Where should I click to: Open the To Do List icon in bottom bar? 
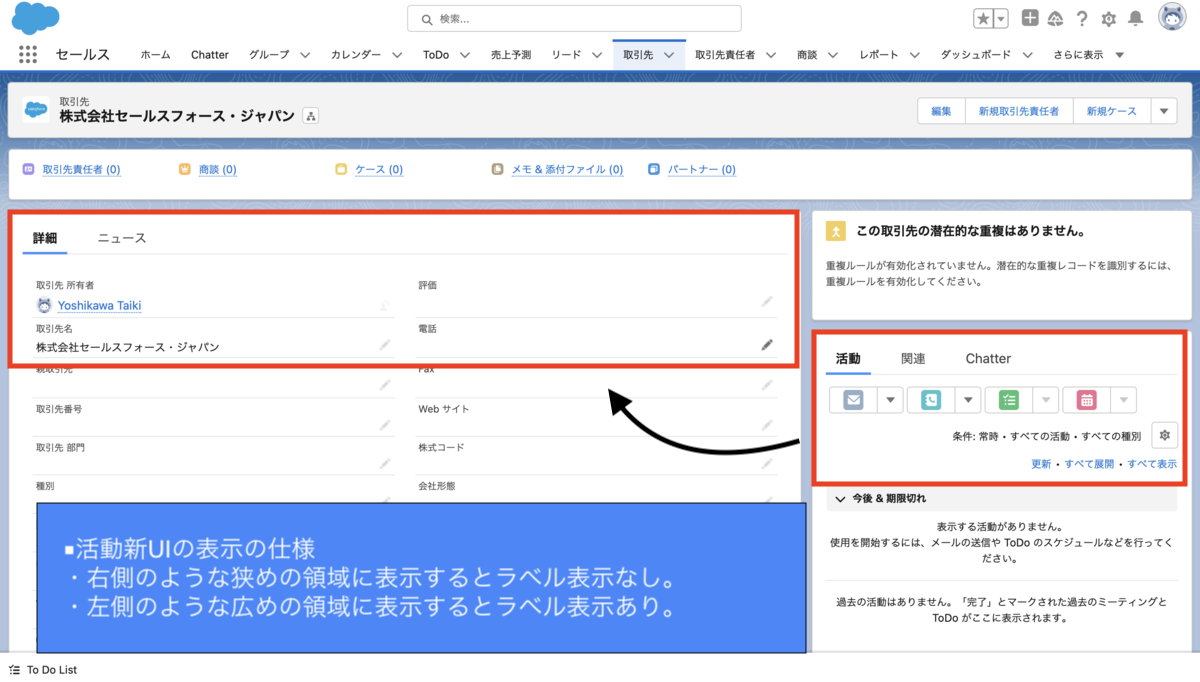(13, 669)
